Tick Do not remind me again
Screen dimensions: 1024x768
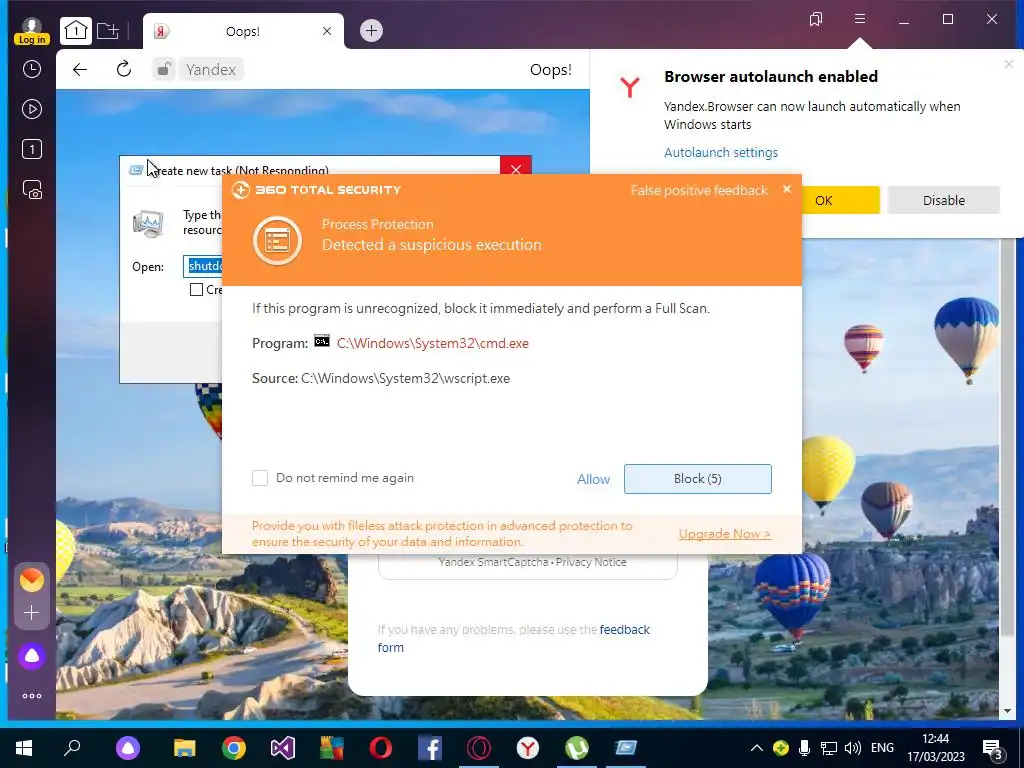(260, 478)
